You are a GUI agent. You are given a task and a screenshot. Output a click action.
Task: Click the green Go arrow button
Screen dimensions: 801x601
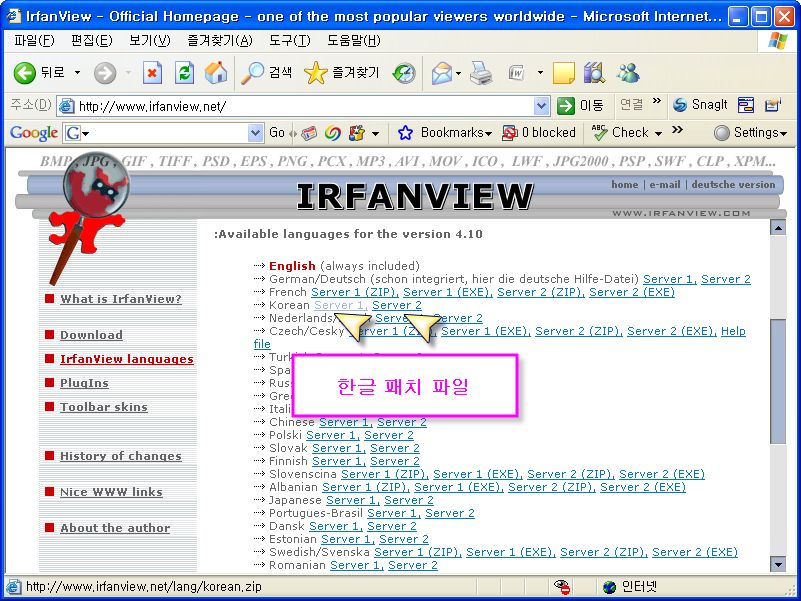click(566, 106)
